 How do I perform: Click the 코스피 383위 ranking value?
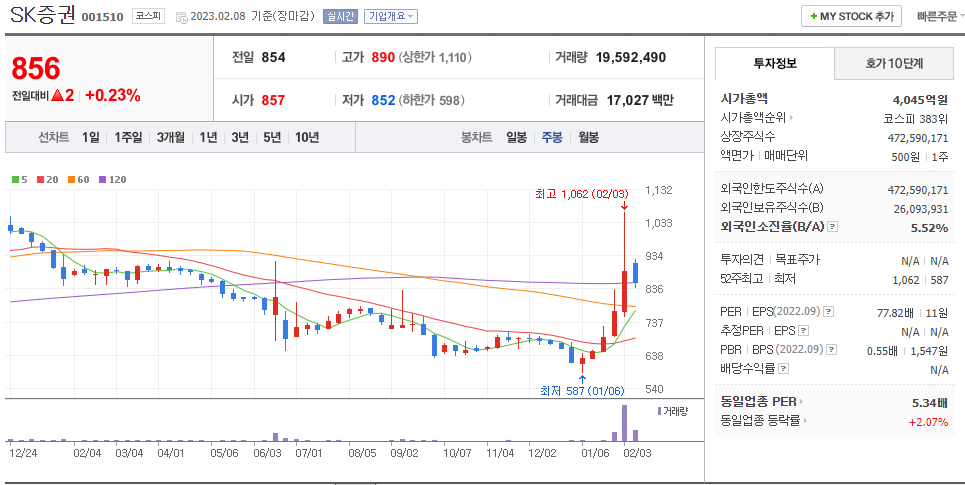[916, 119]
